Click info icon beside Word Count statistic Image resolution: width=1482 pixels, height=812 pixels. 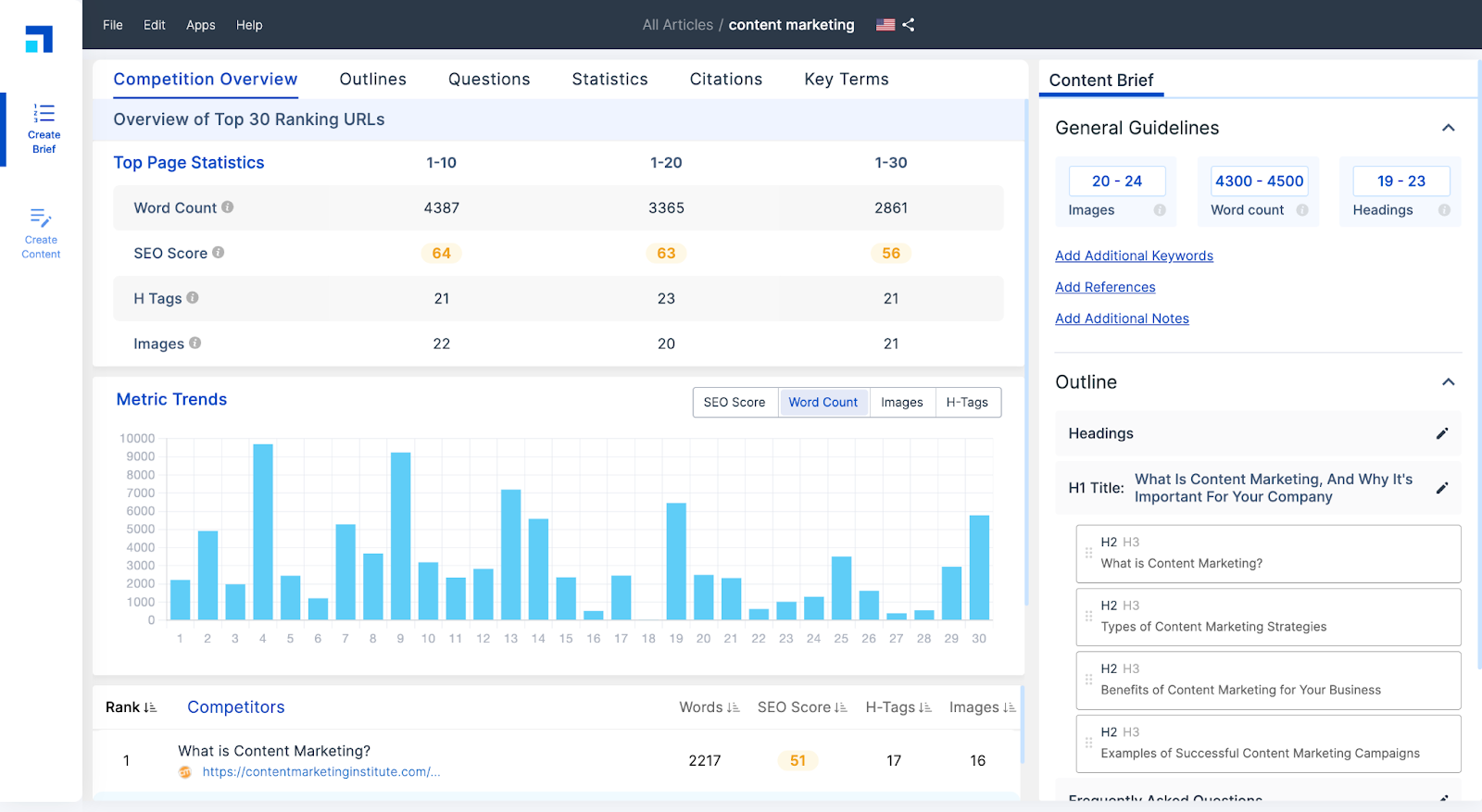tap(228, 207)
